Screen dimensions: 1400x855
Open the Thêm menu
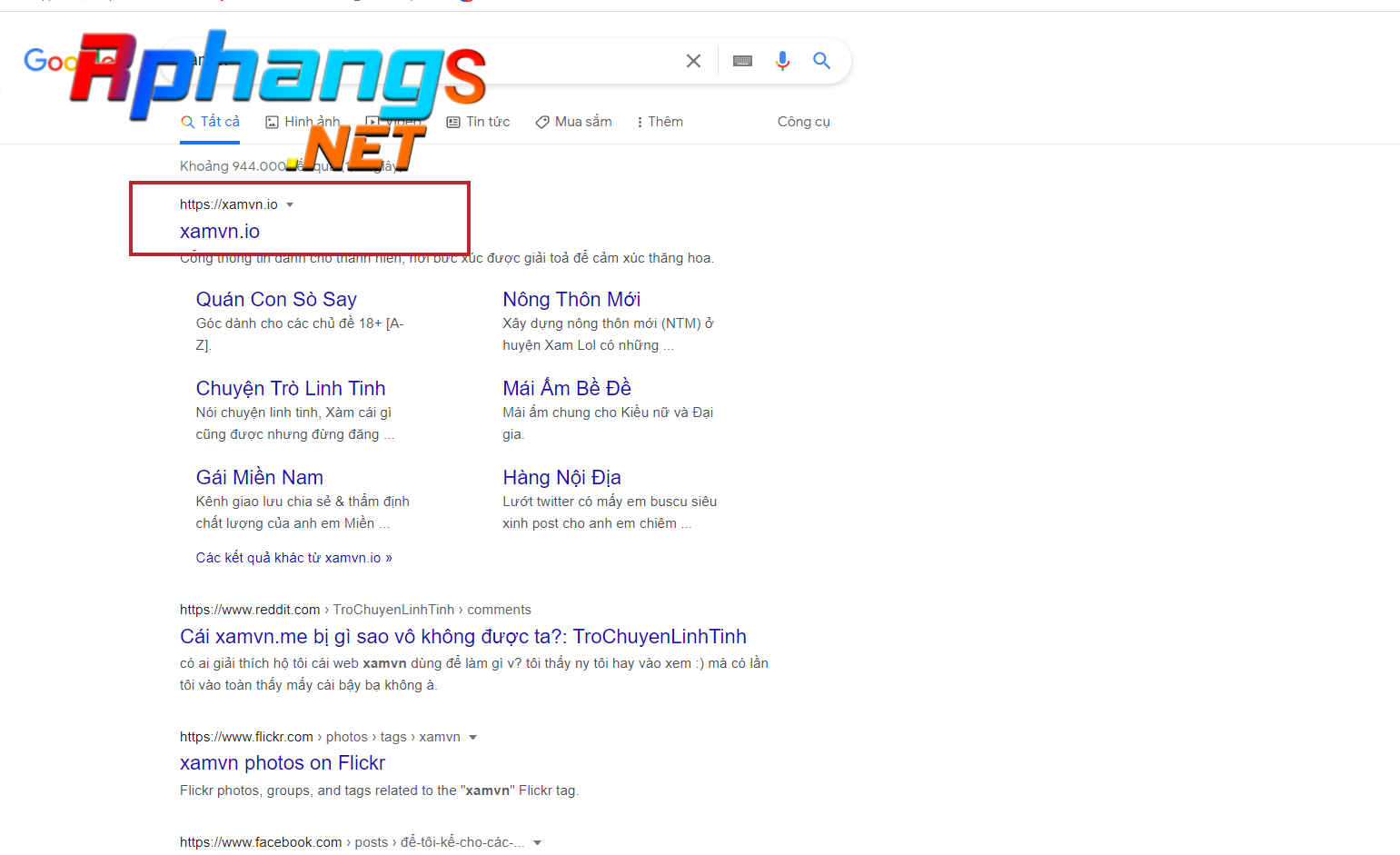click(x=660, y=122)
